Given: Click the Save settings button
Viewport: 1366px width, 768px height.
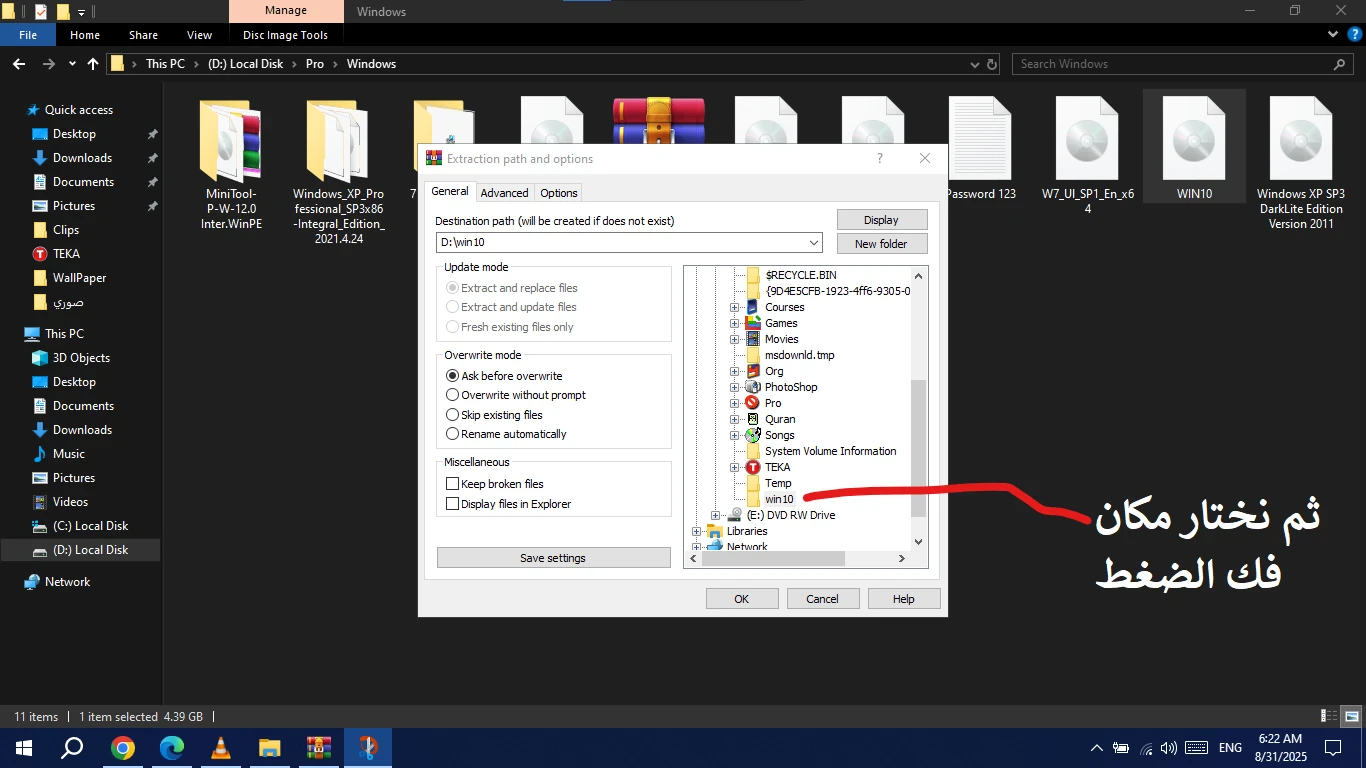Looking at the screenshot, I should point(554,558).
